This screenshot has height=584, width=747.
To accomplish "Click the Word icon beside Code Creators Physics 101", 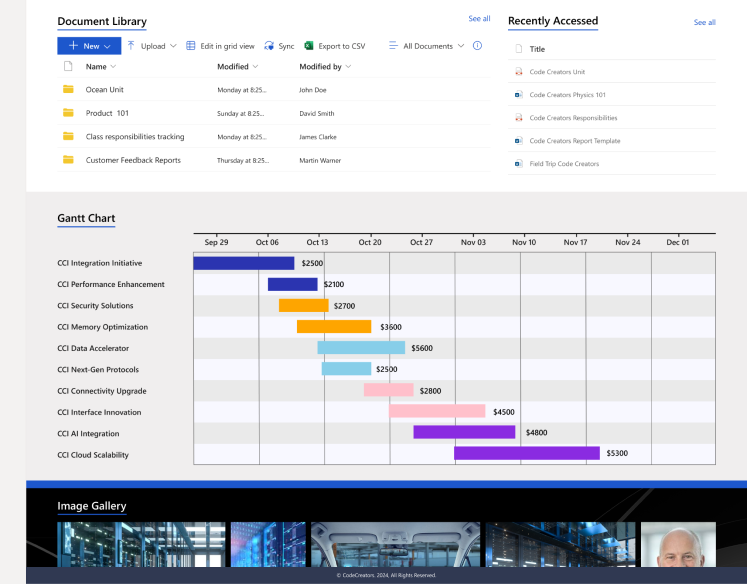I will point(518,95).
